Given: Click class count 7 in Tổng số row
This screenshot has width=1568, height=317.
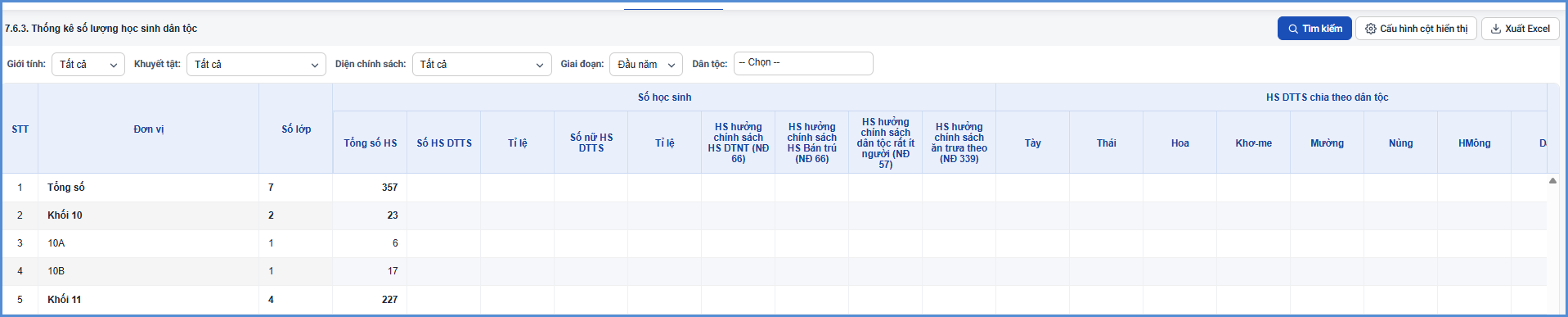Looking at the screenshot, I should click(x=271, y=188).
